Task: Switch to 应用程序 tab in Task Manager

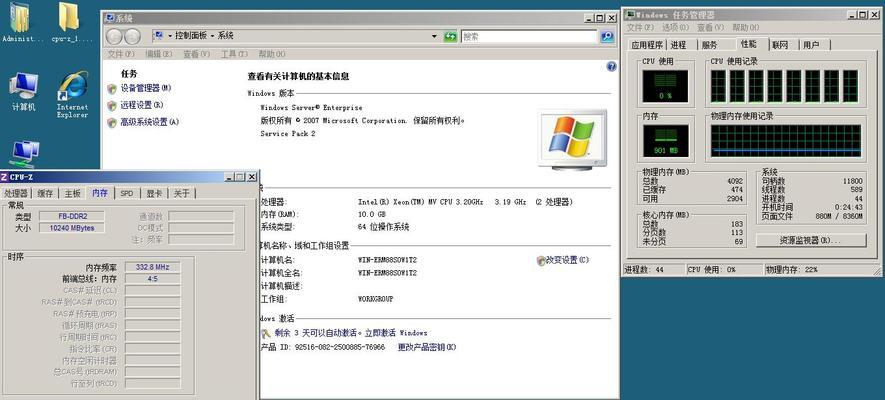Action: coord(647,45)
